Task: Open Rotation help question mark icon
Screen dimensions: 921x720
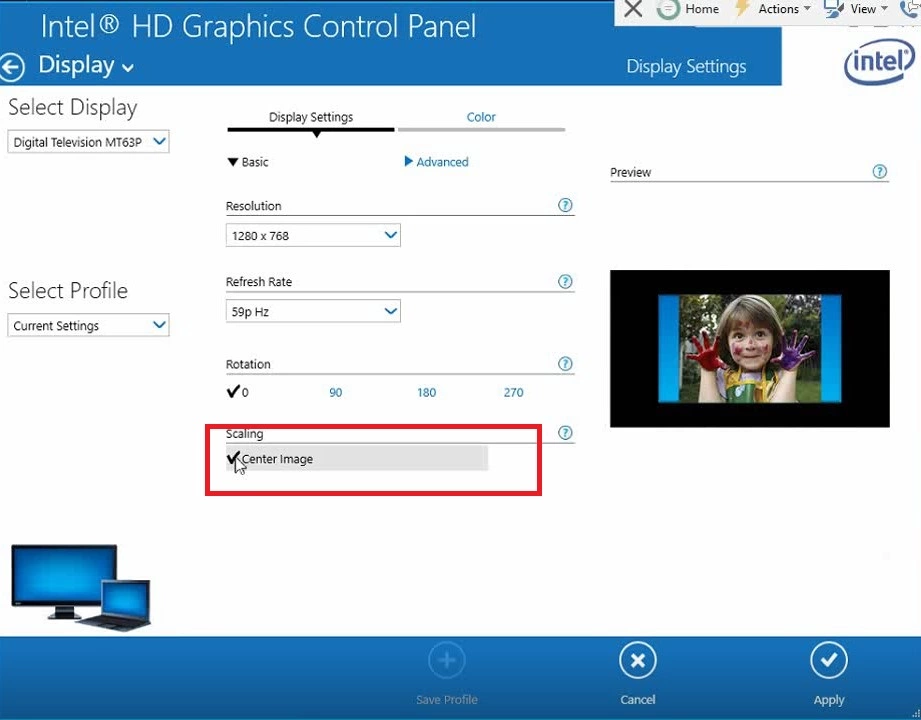Action: (565, 364)
